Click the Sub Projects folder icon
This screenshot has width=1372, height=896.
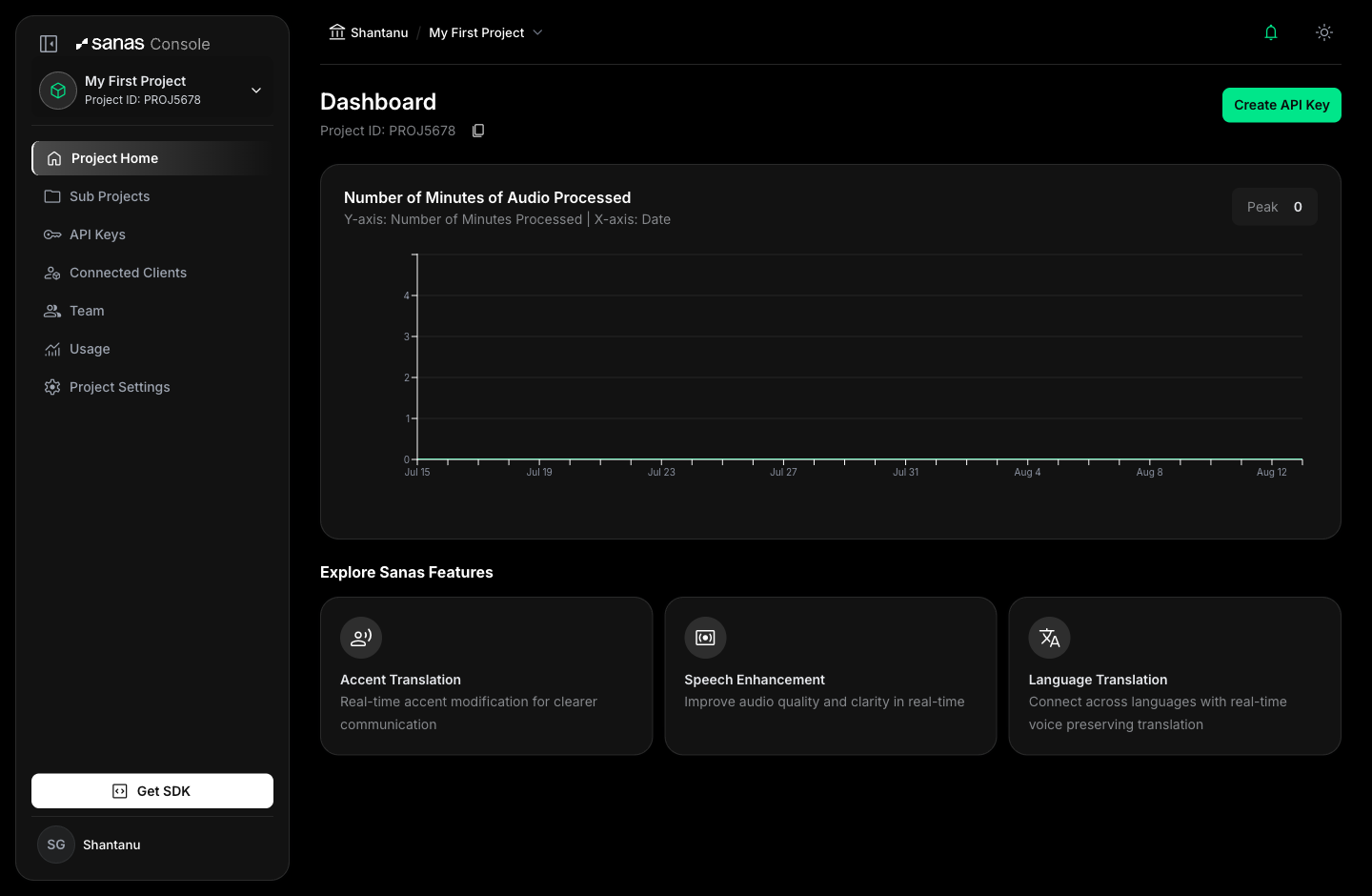52,196
